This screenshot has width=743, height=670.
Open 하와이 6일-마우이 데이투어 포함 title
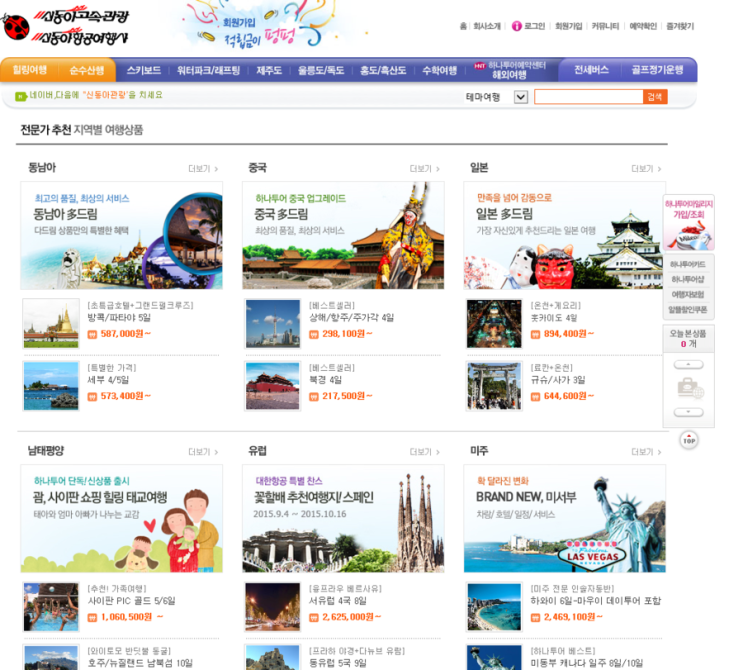click(596, 601)
